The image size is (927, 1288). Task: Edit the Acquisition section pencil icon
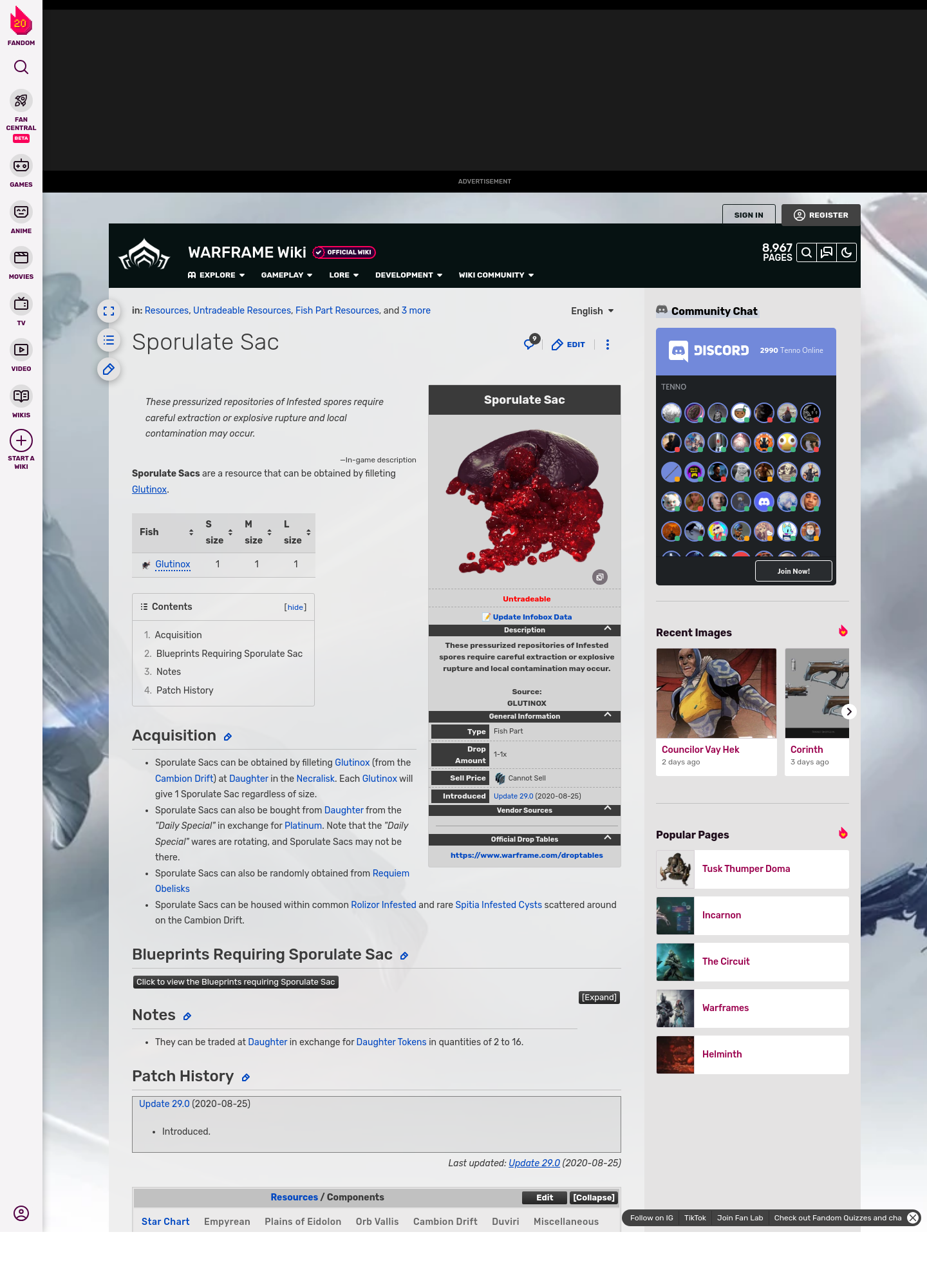pos(227,737)
